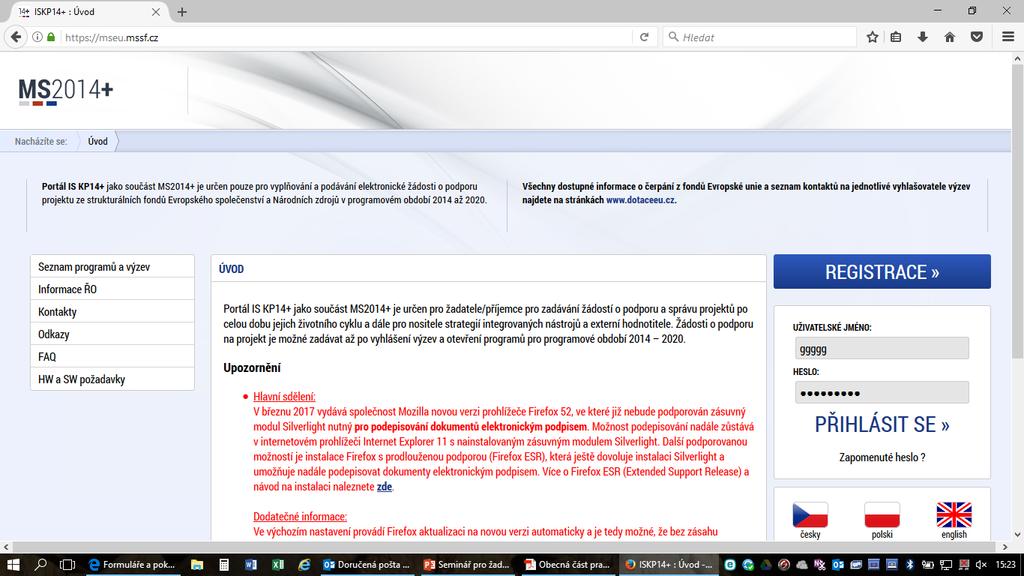Open the Firefox hamburger menu

coord(1008,37)
